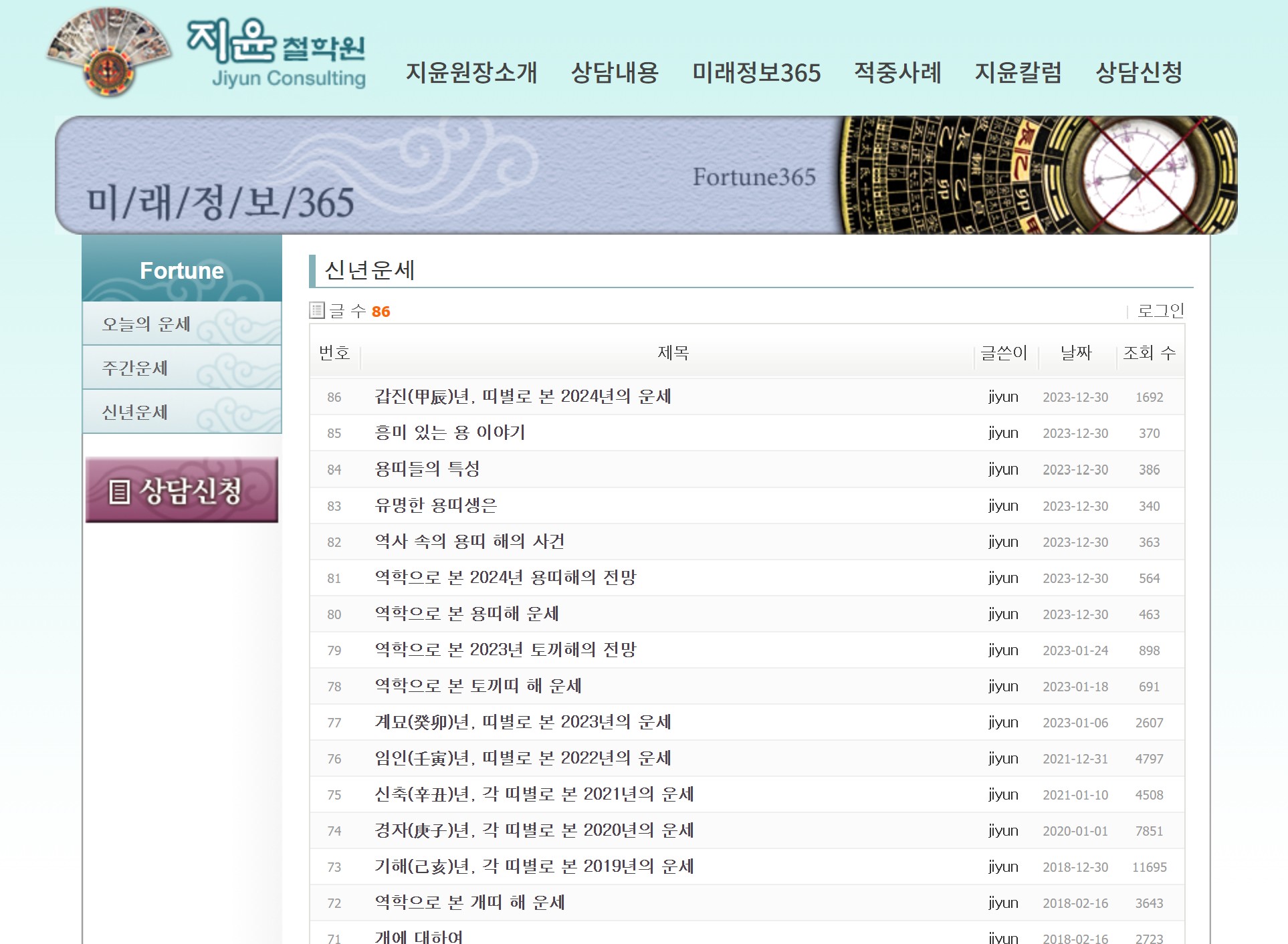Click the 로그인 link
The image size is (1288, 944).
click(x=1160, y=311)
